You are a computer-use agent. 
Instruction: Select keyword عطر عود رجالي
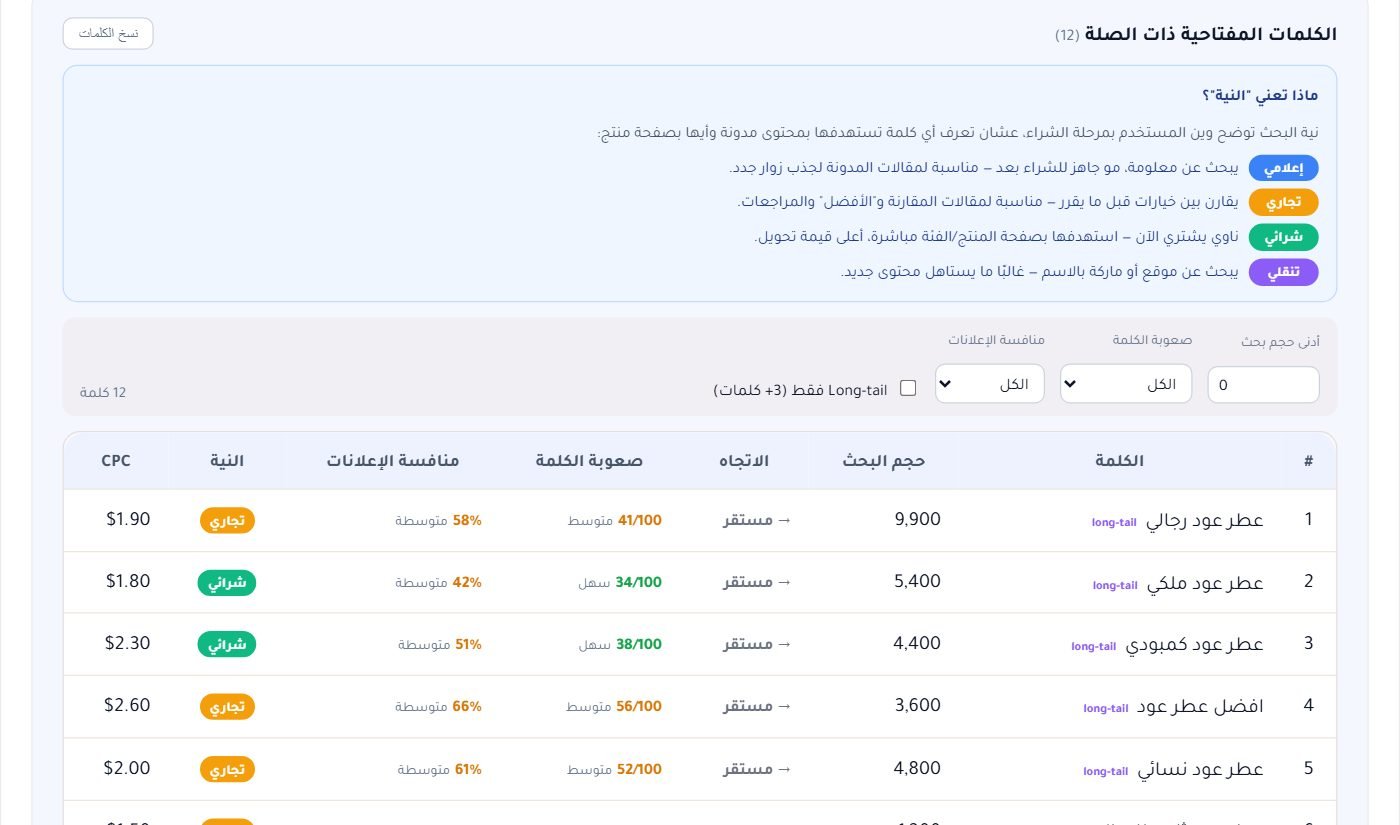tap(1205, 520)
